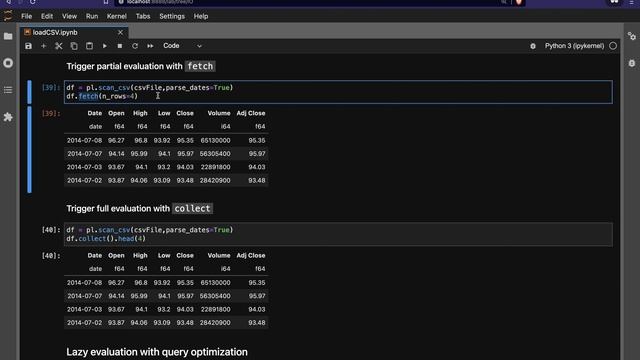Click the kernel status circle indicator
Image resolution: width=640 pixels, height=360 pixels.
tap(613, 46)
